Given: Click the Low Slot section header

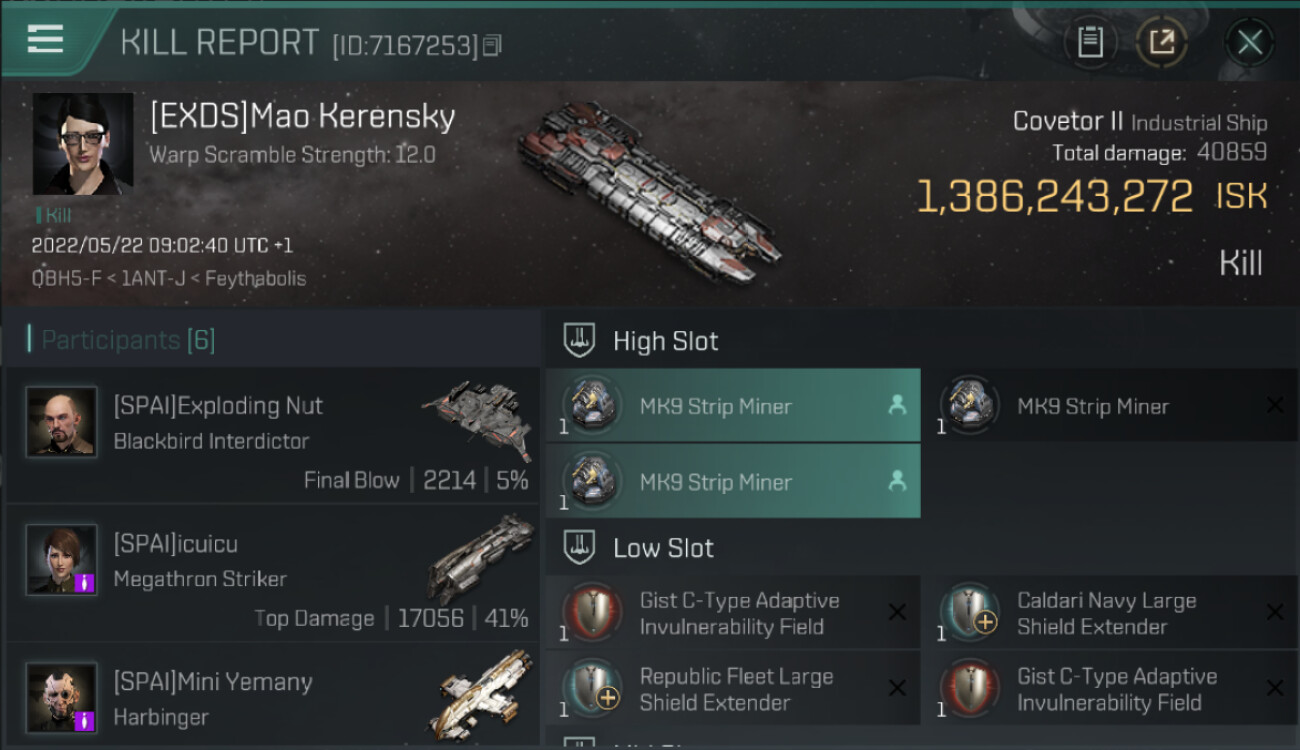Looking at the screenshot, I should (x=663, y=548).
